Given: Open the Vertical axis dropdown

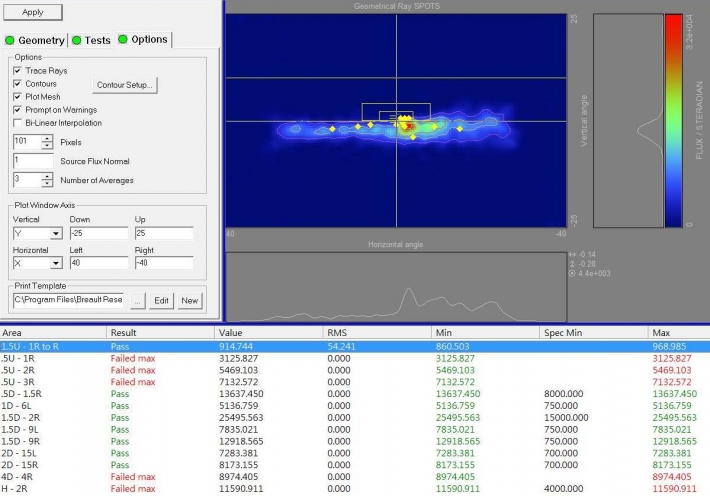Looking at the screenshot, I should [55, 234].
